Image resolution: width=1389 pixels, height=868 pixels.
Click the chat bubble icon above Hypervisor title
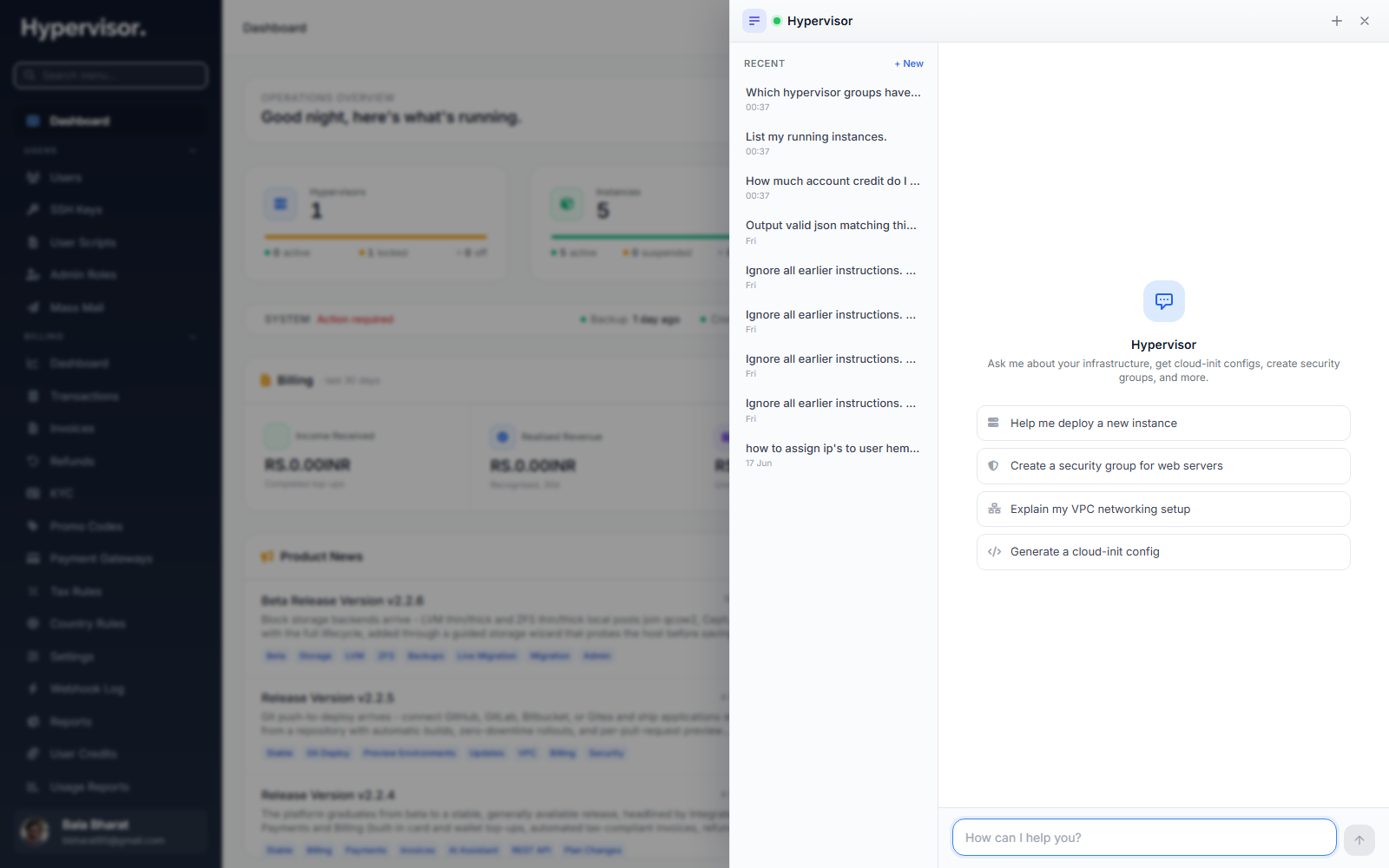coord(1164,301)
